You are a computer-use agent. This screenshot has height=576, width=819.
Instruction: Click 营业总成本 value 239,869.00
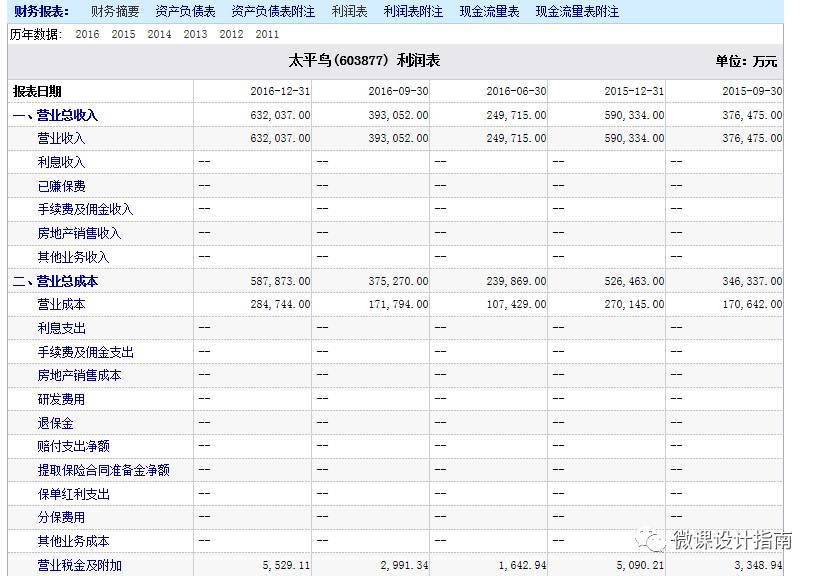tap(516, 281)
